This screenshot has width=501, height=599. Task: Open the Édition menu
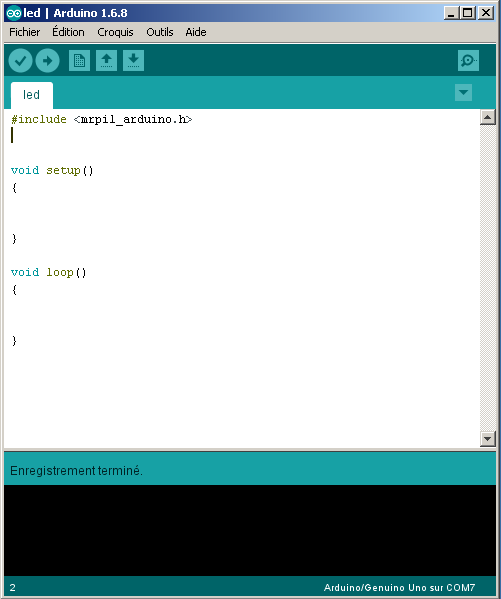tap(68, 32)
